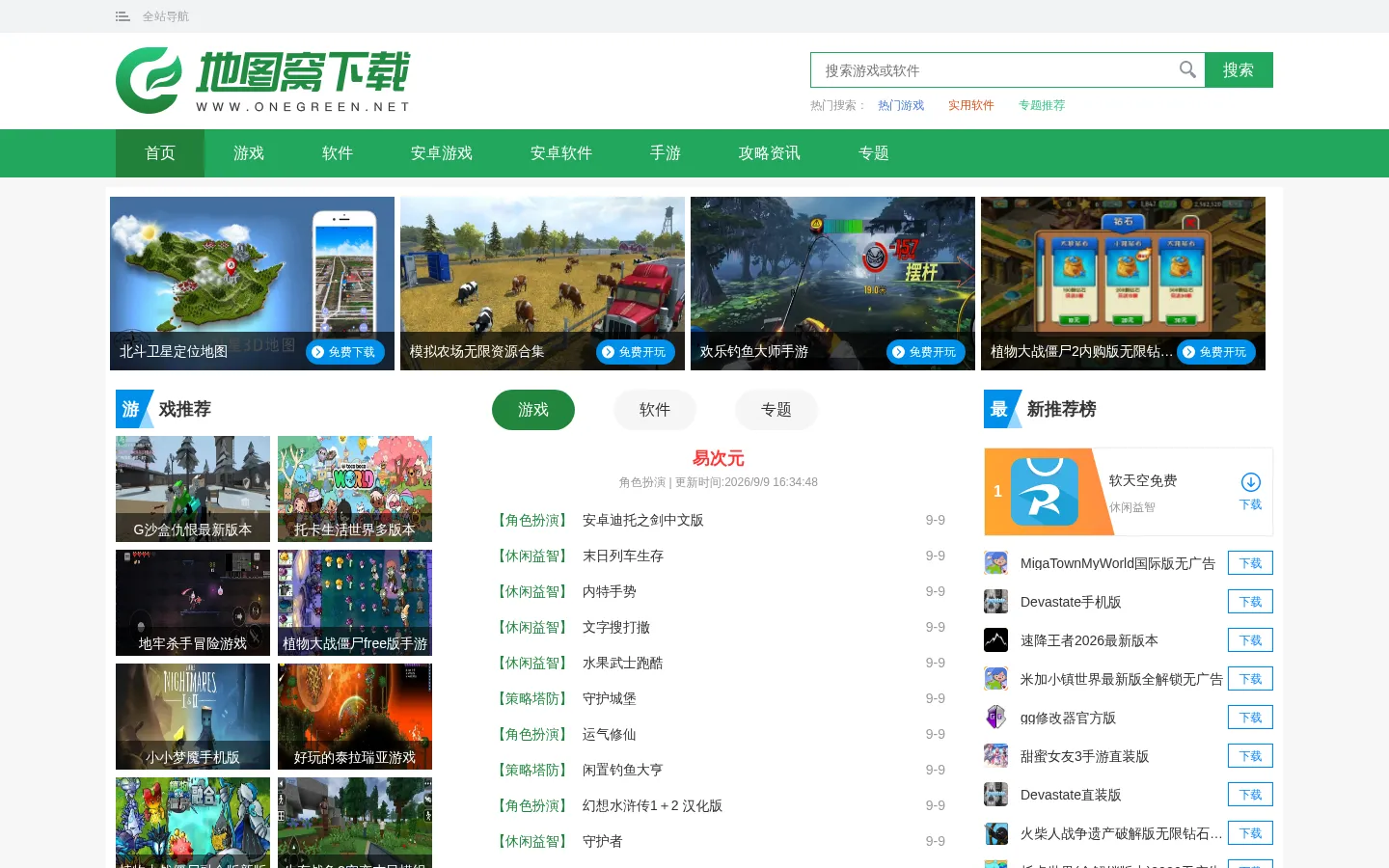This screenshot has height=868, width=1389.
Task: Switch to the 软件 tab pill
Action: 655,410
